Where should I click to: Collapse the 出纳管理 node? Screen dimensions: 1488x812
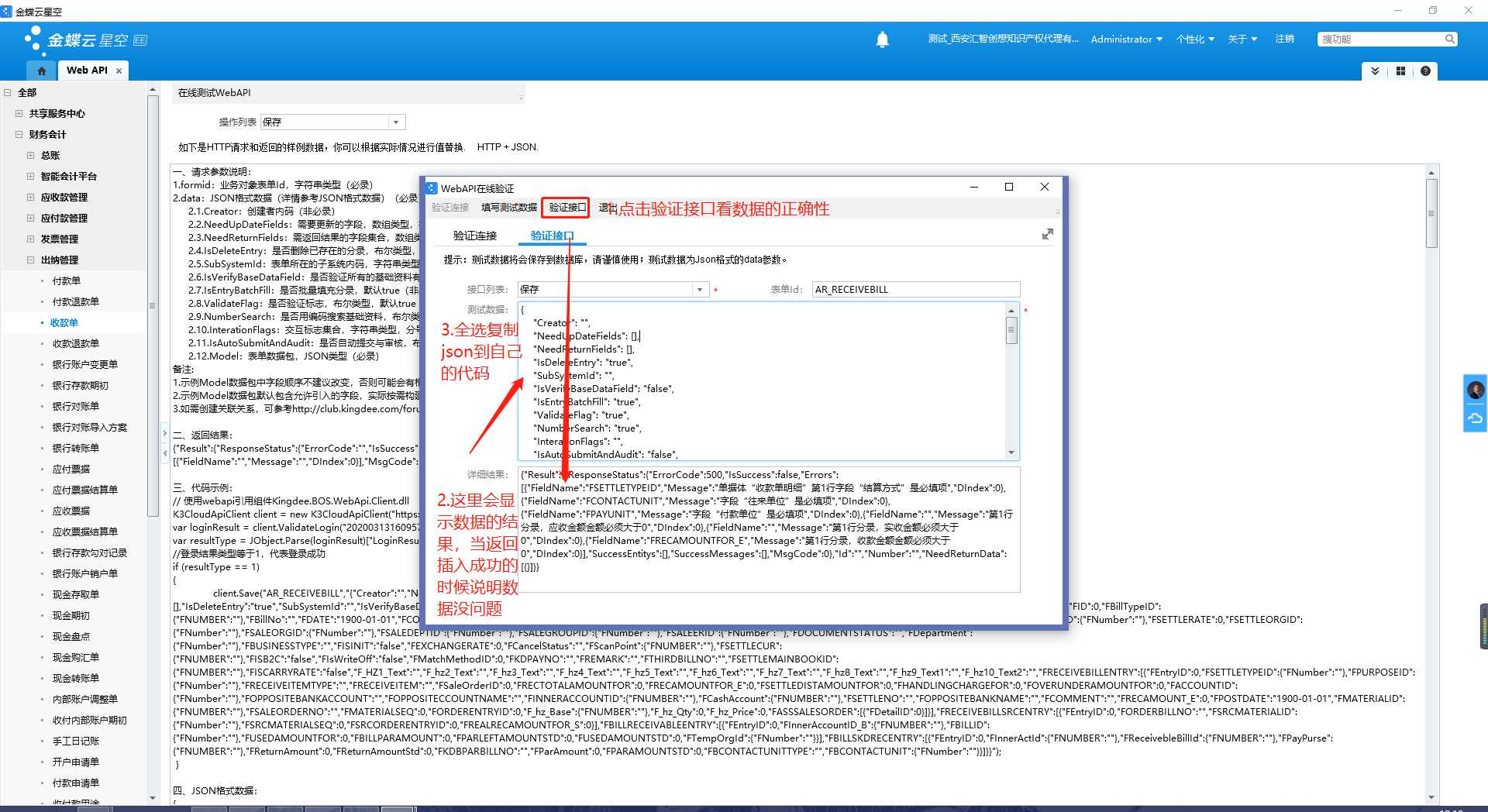(x=31, y=260)
